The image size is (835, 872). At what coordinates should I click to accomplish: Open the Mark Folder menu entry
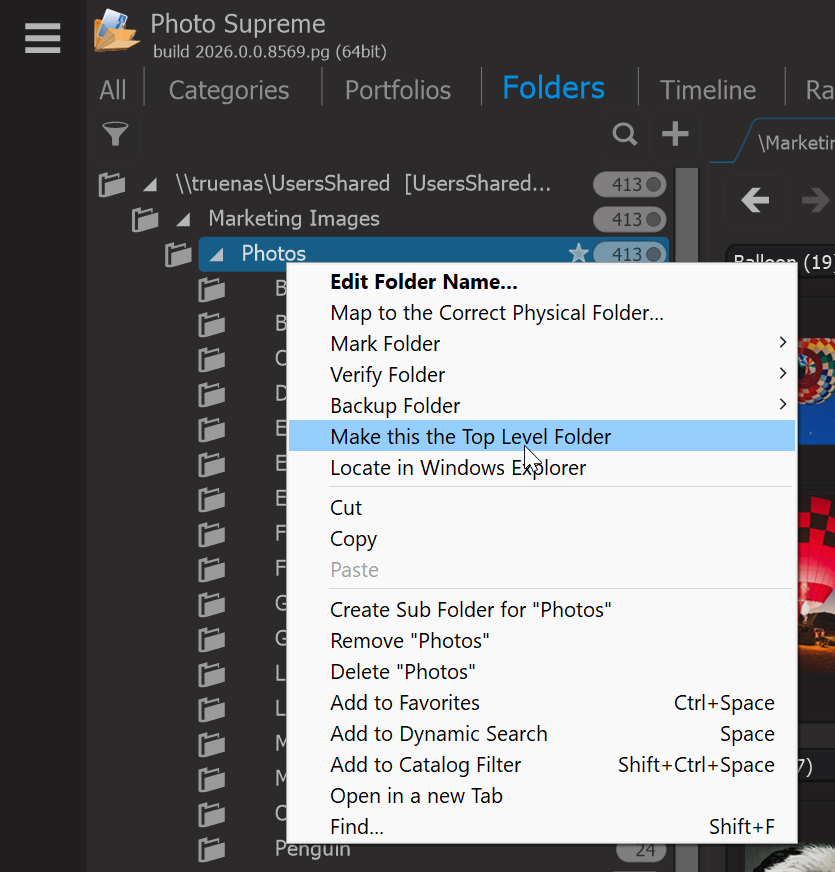pyautogui.click(x=542, y=344)
